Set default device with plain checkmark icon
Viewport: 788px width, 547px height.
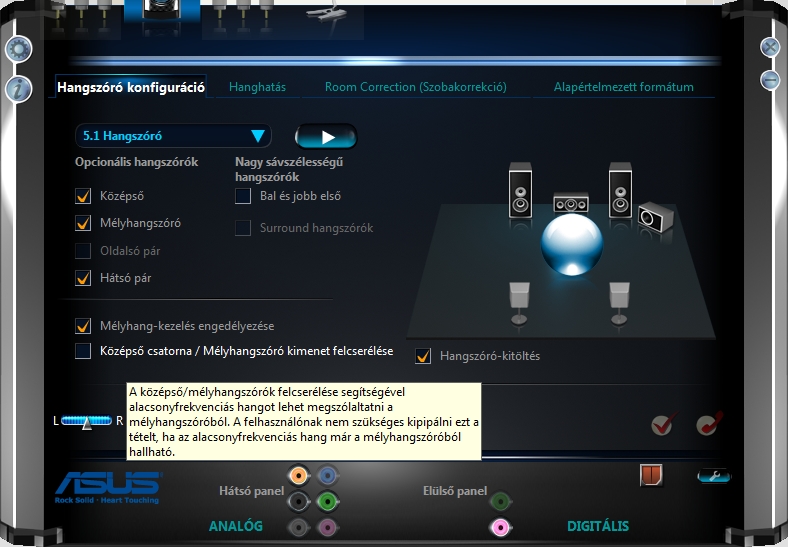pos(662,425)
